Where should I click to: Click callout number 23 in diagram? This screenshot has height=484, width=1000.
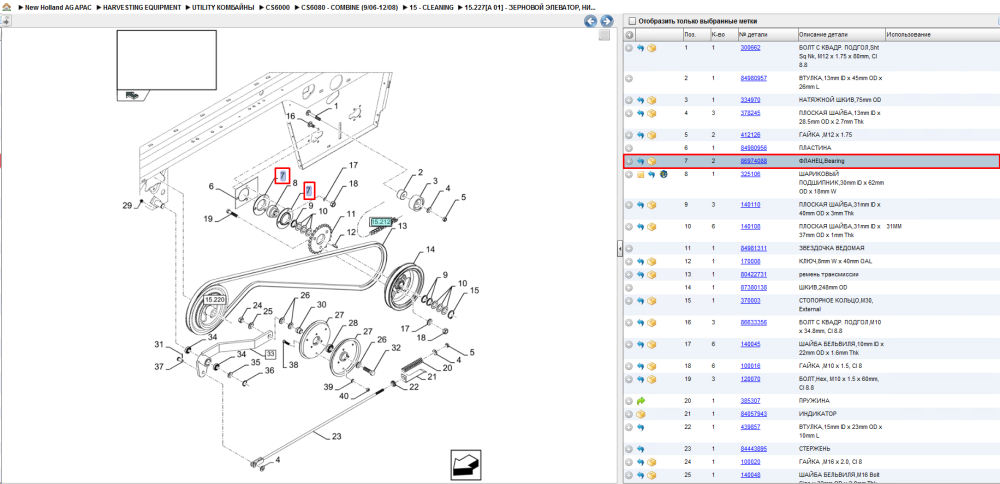click(x=337, y=437)
